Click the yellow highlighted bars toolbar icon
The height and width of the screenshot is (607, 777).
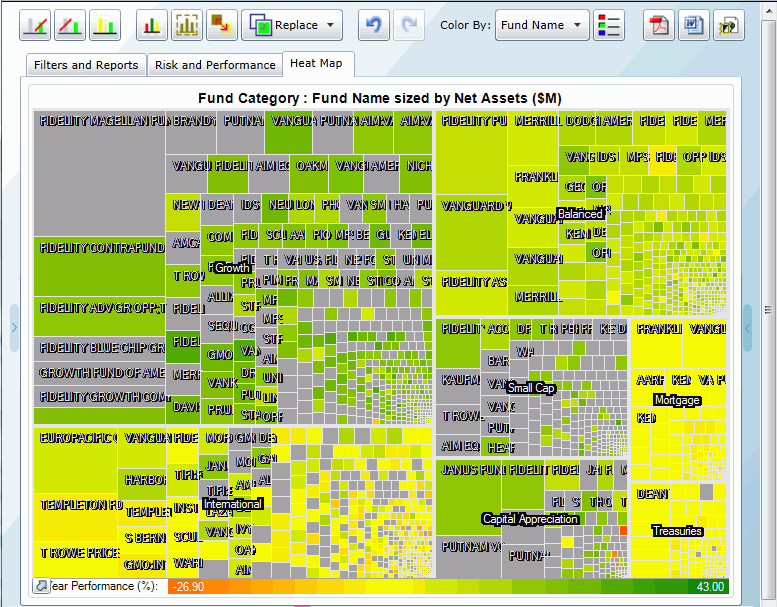click(105, 25)
